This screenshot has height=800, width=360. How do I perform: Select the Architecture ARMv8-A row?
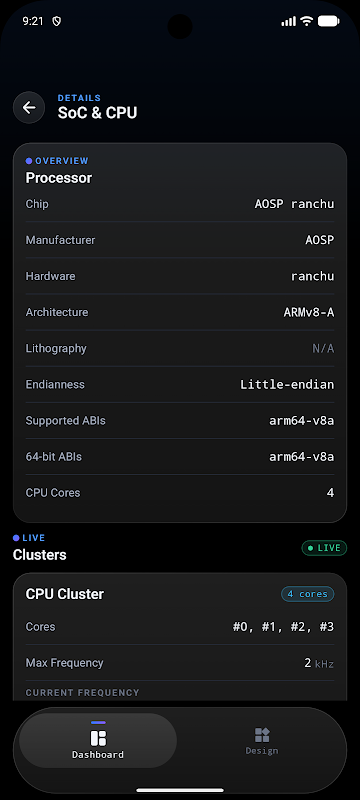(180, 312)
